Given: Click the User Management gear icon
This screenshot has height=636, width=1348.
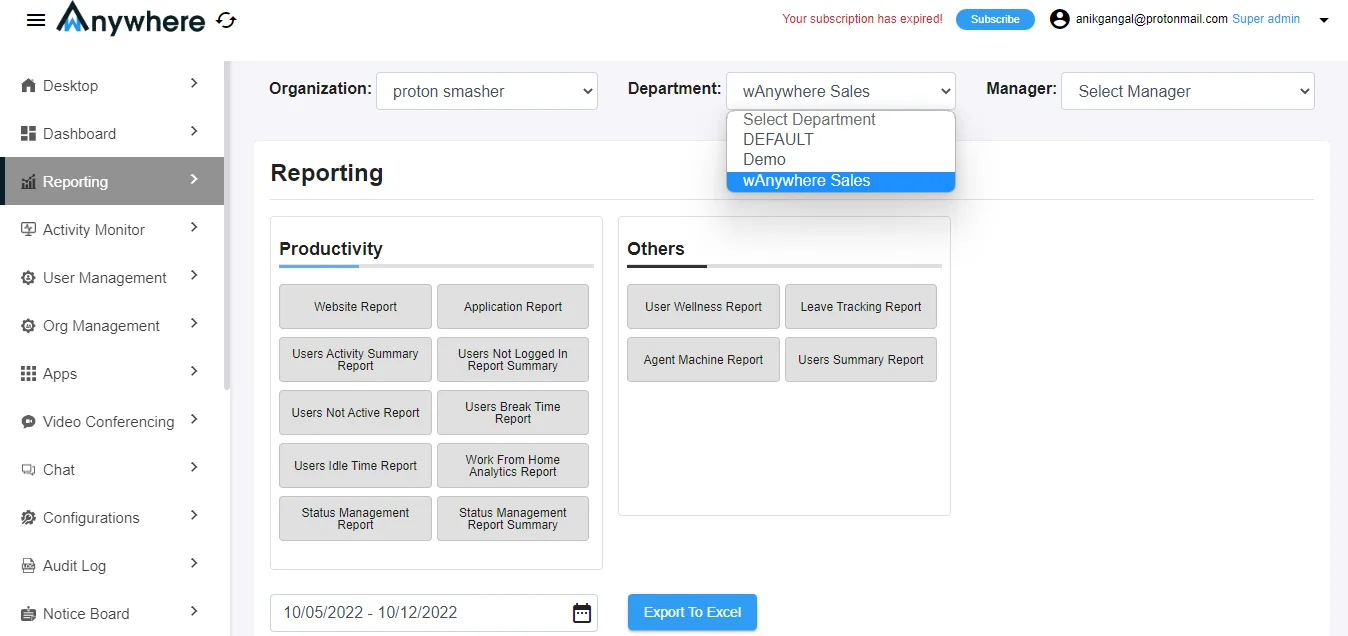Looking at the screenshot, I should click(28, 278).
